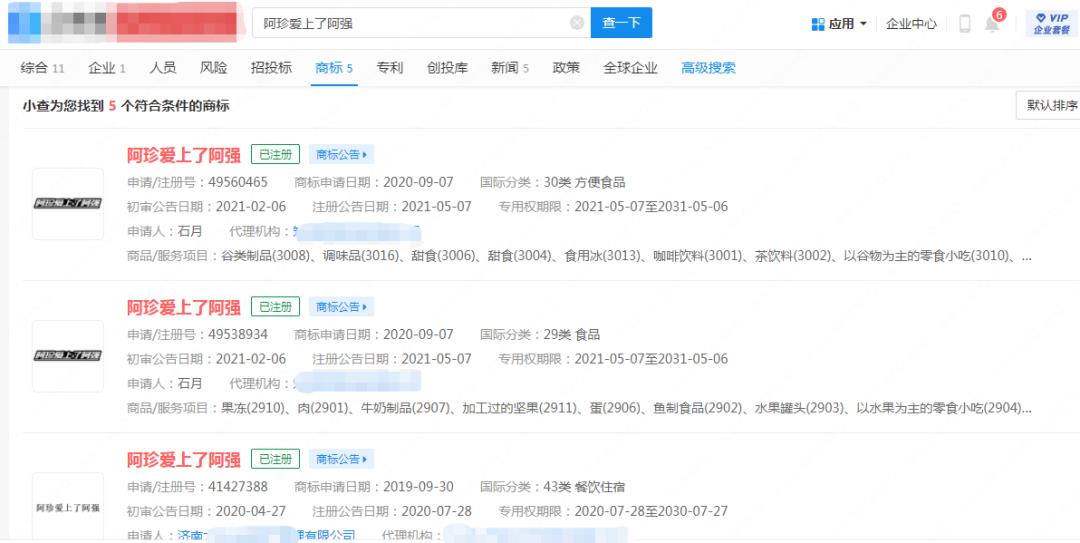
Task: Select the 招投标 tab
Action: point(271,68)
